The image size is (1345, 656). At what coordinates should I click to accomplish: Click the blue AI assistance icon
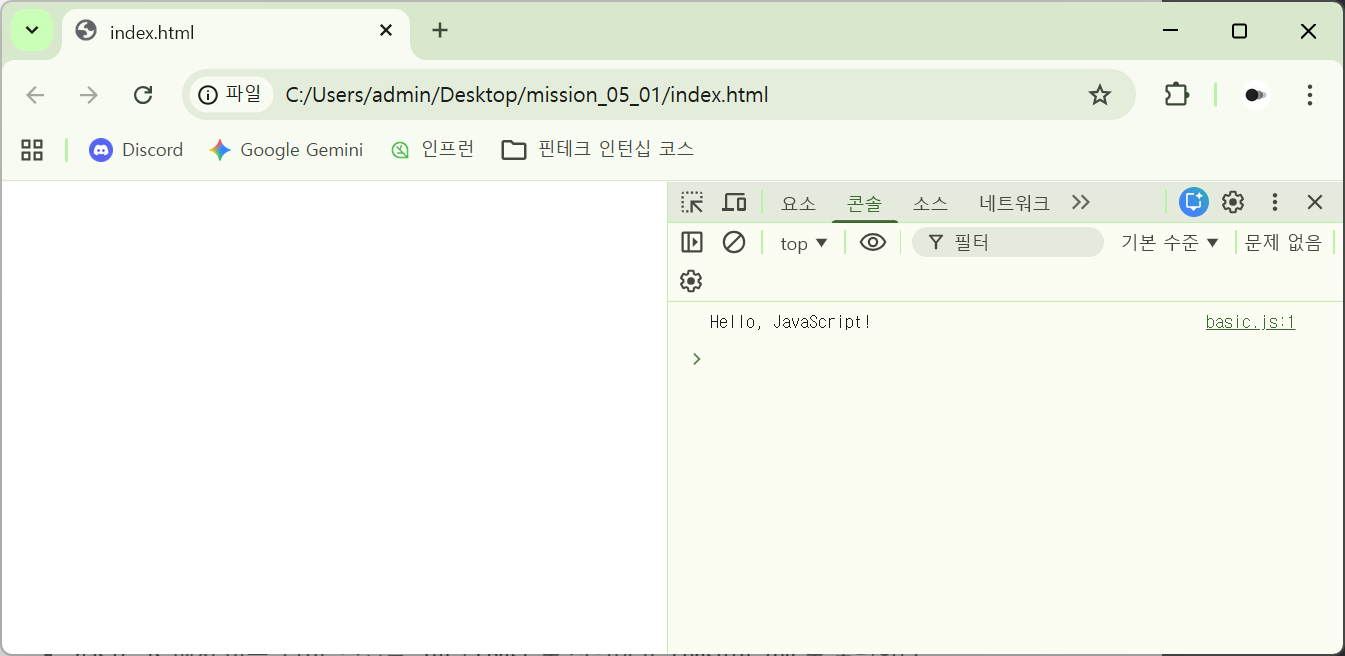click(x=1193, y=202)
